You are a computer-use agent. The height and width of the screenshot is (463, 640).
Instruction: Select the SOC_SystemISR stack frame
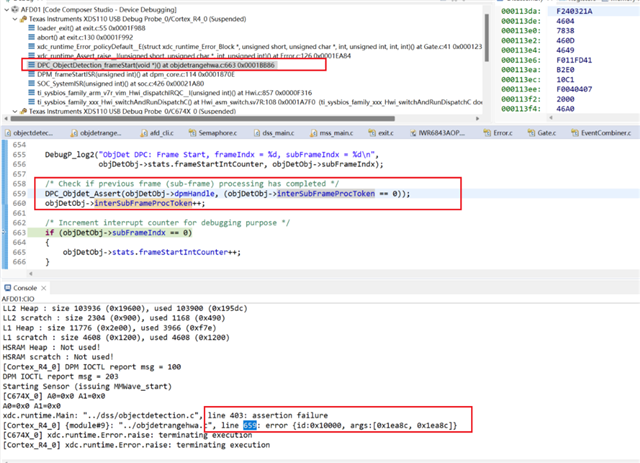(120, 84)
